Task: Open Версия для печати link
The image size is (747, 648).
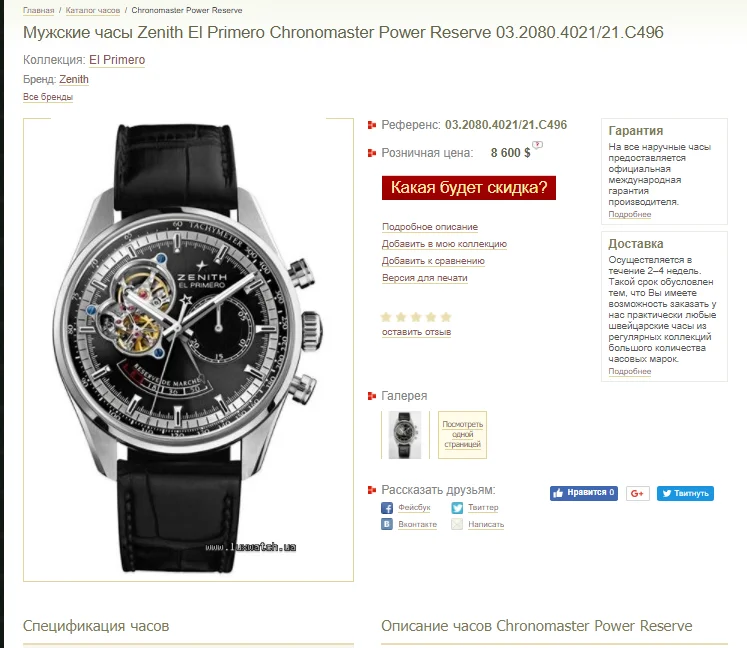Action: (x=424, y=278)
